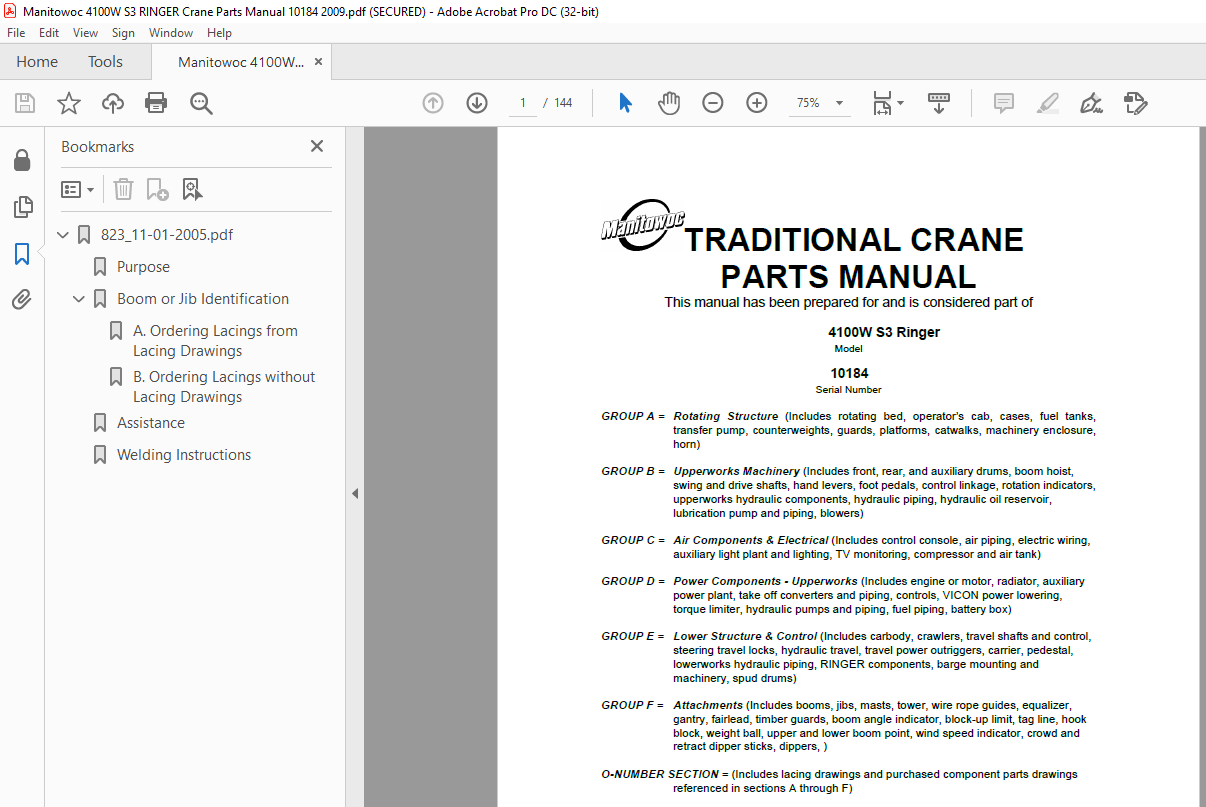This screenshot has width=1206, height=807.
Task: Close the Manitowoc 4100W document tab
Action: point(318,62)
